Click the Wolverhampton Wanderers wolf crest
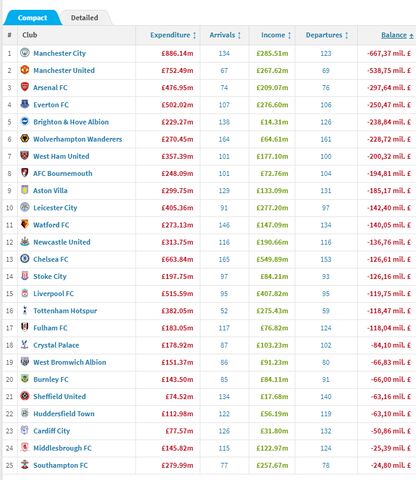 25,139
